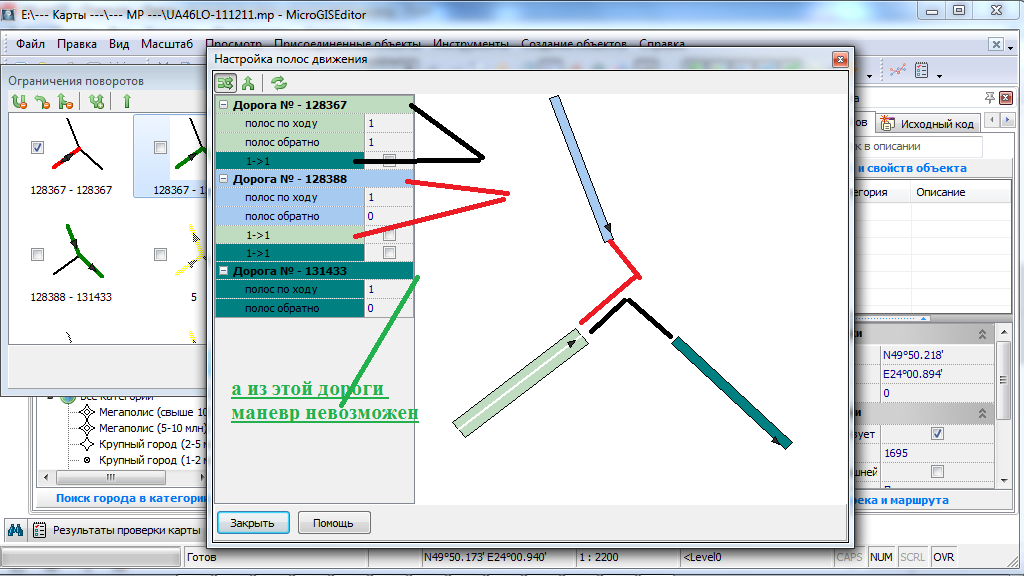Collapse the Дорога № - 128367 group
The image size is (1024, 576).
pyautogui.click(x=224, y=105)
